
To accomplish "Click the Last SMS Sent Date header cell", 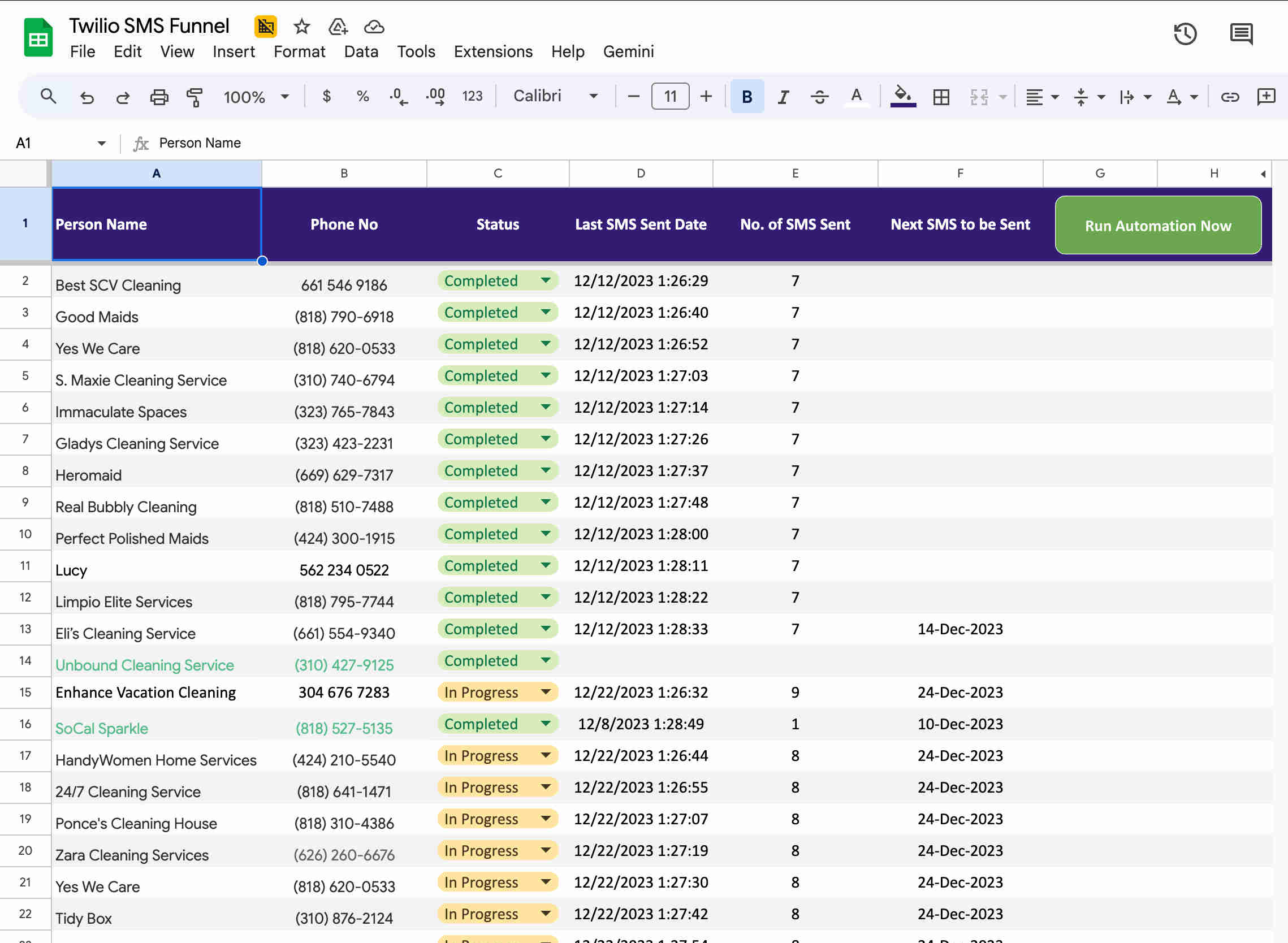I will click(x=641, y=224).
